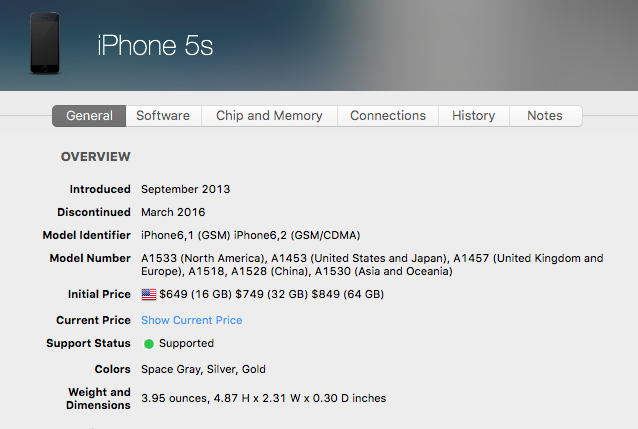The image size is (638, 429).
Task: Click the Weight and Dimensions field label
Action: [98, 398]
